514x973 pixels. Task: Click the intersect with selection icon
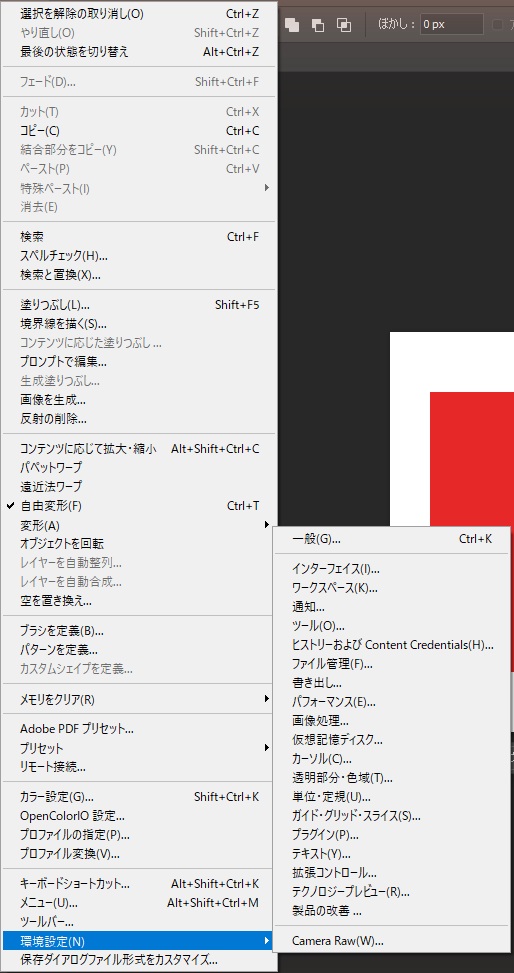[x=343, y=25]
